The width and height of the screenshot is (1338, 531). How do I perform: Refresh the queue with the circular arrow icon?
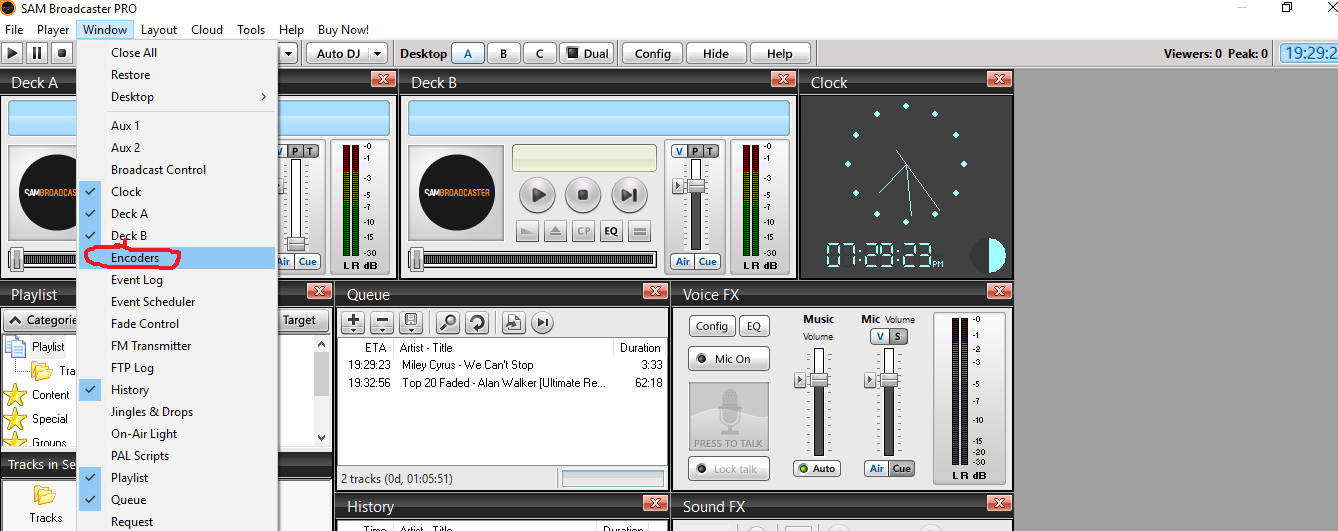pos(476,322)
